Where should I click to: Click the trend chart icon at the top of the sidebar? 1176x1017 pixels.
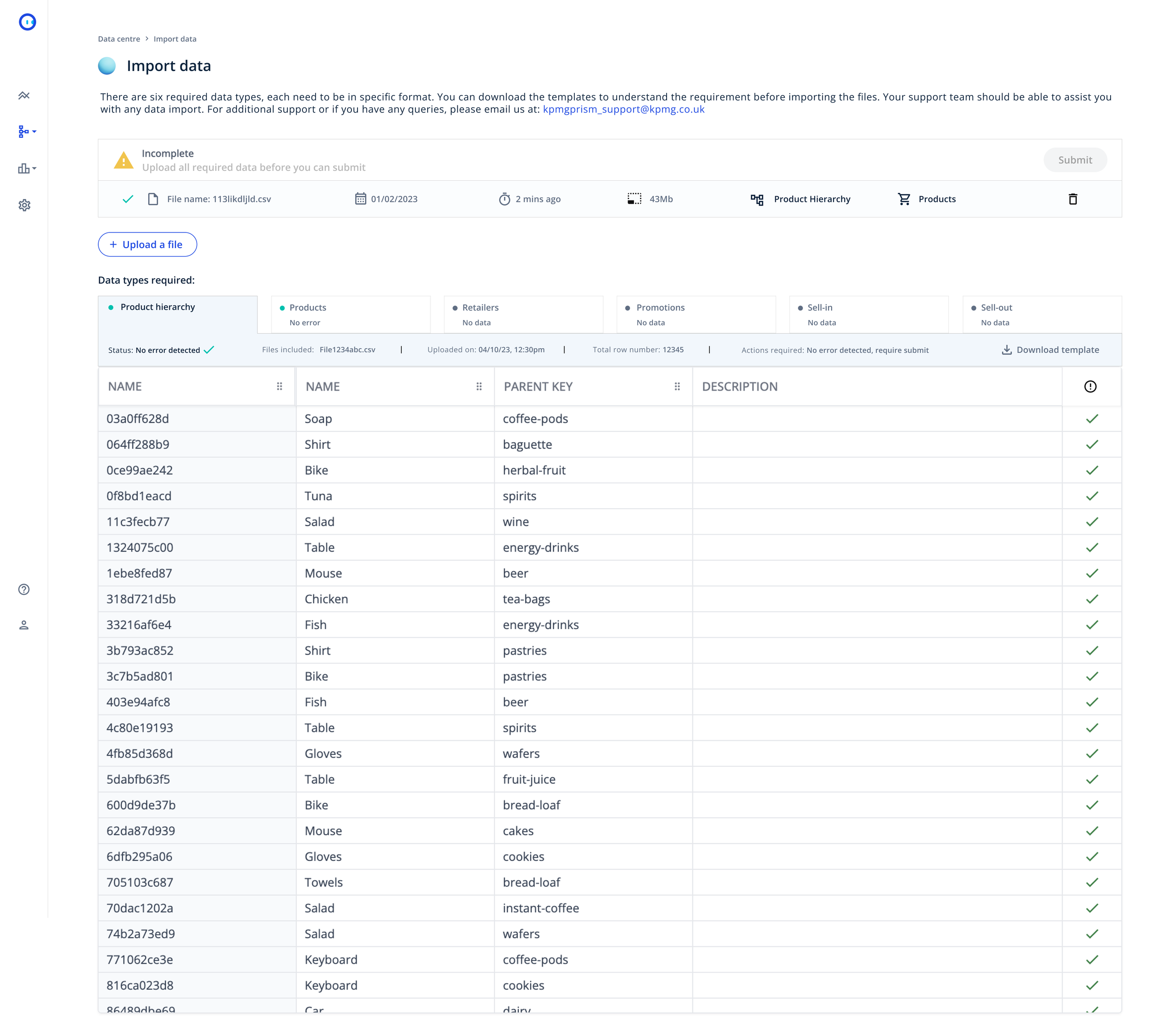(x=24, y=96)
